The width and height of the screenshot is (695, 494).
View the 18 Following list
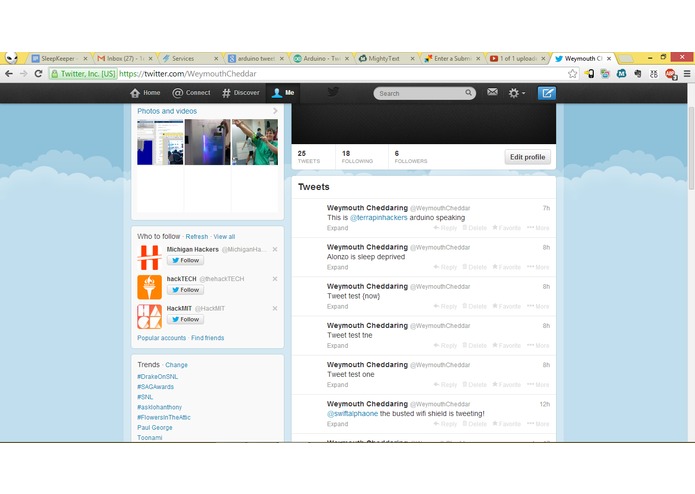(x=357, y=157)
